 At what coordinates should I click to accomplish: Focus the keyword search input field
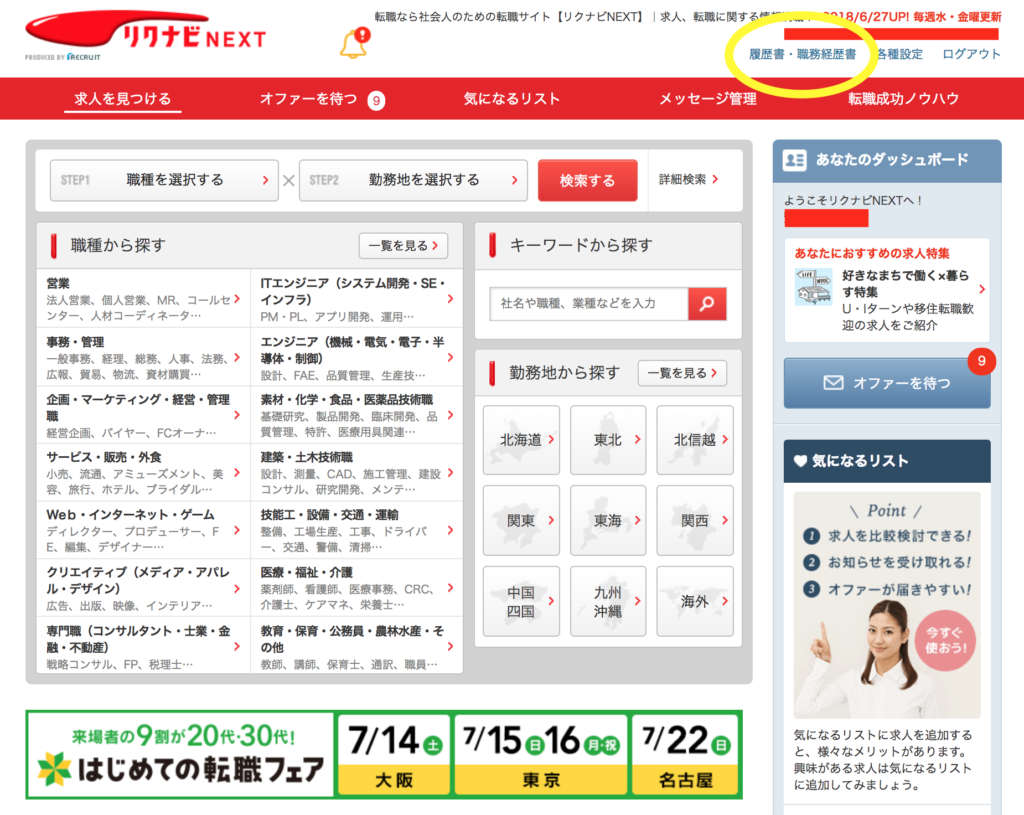tap(589, 304)
